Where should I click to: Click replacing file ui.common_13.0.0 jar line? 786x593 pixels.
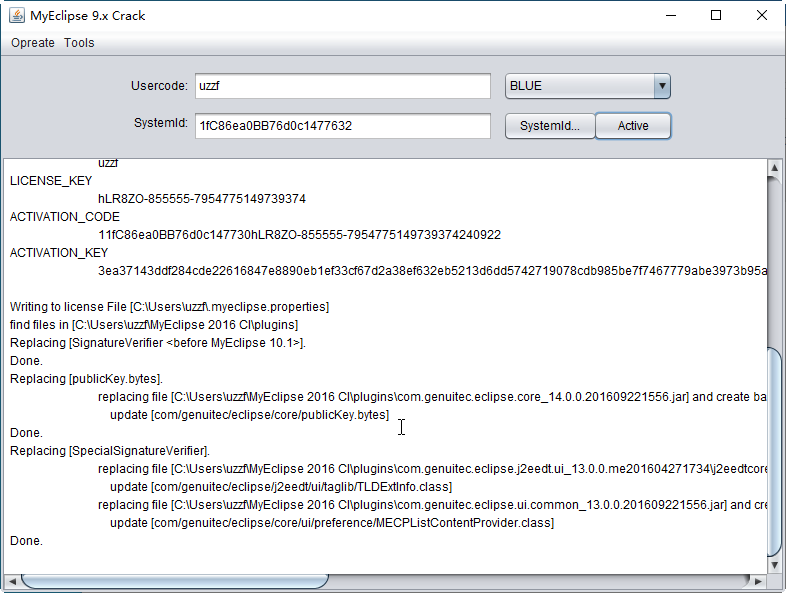point(432,505)
